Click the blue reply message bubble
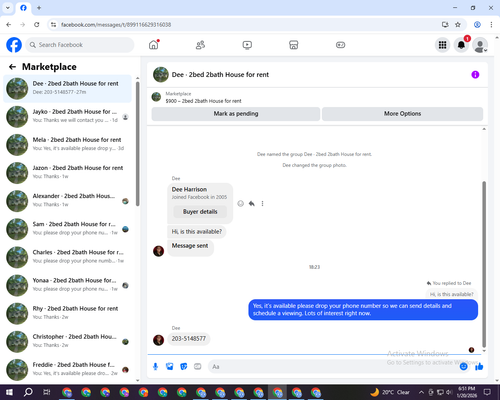500x400 pixels. (363, 309)
